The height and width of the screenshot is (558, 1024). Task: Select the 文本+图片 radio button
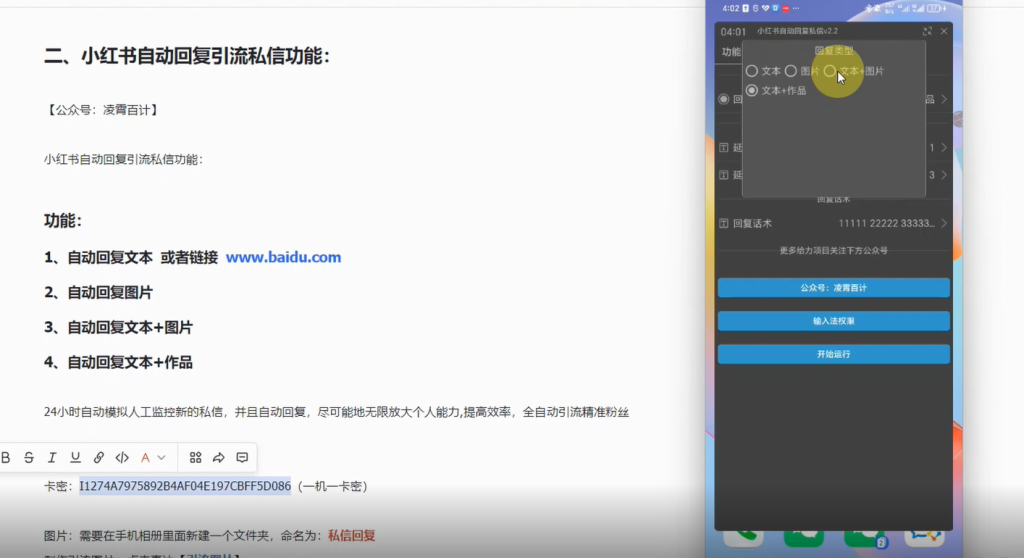(x=829, y=71)
